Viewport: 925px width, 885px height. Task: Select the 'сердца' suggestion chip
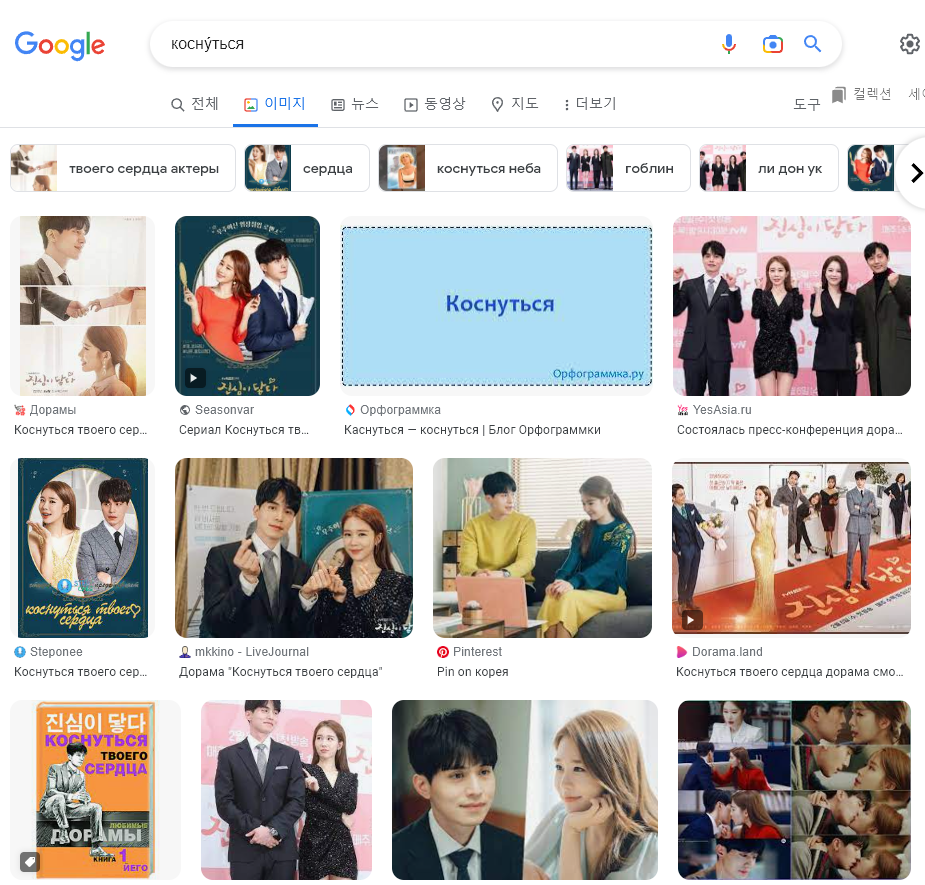point(307,168)
